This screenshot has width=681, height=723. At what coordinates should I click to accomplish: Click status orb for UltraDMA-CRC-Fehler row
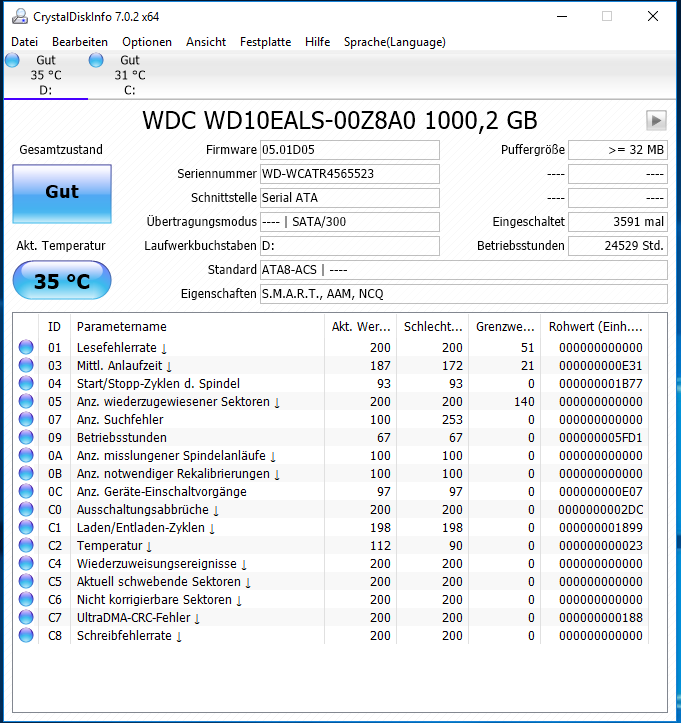26,617
